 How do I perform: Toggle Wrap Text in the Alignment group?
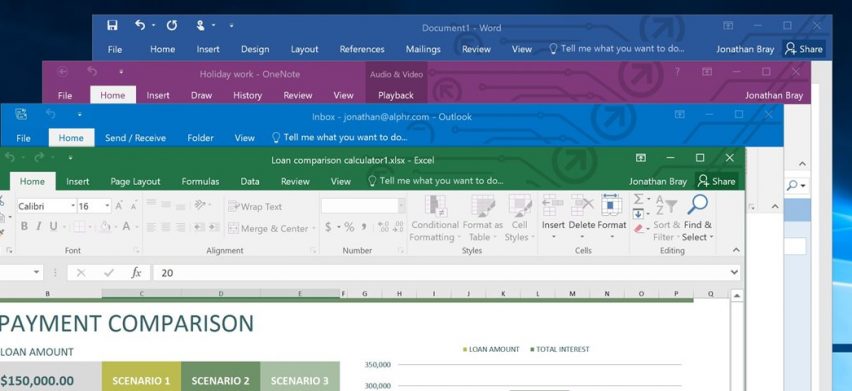255,206
